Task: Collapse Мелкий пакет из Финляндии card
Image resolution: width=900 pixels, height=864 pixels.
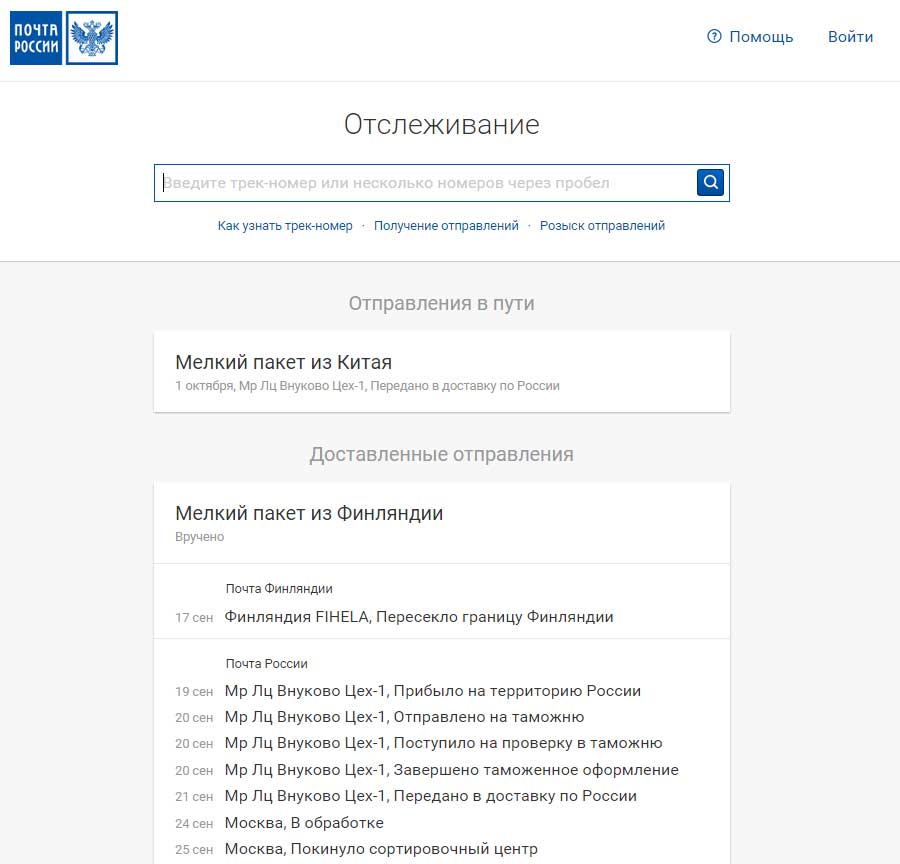Action: [441, 522]
